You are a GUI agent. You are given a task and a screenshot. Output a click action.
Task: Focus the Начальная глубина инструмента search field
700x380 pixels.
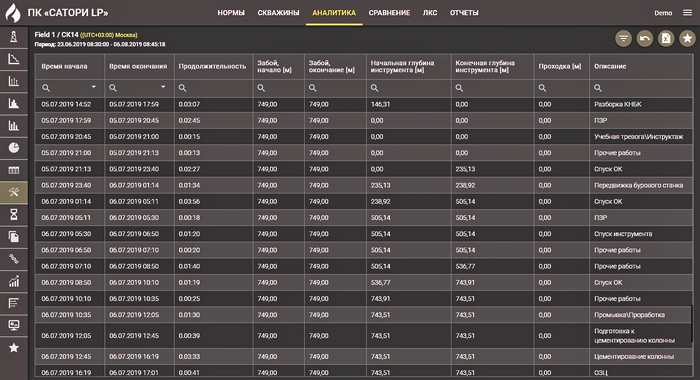tap(408, 88)
